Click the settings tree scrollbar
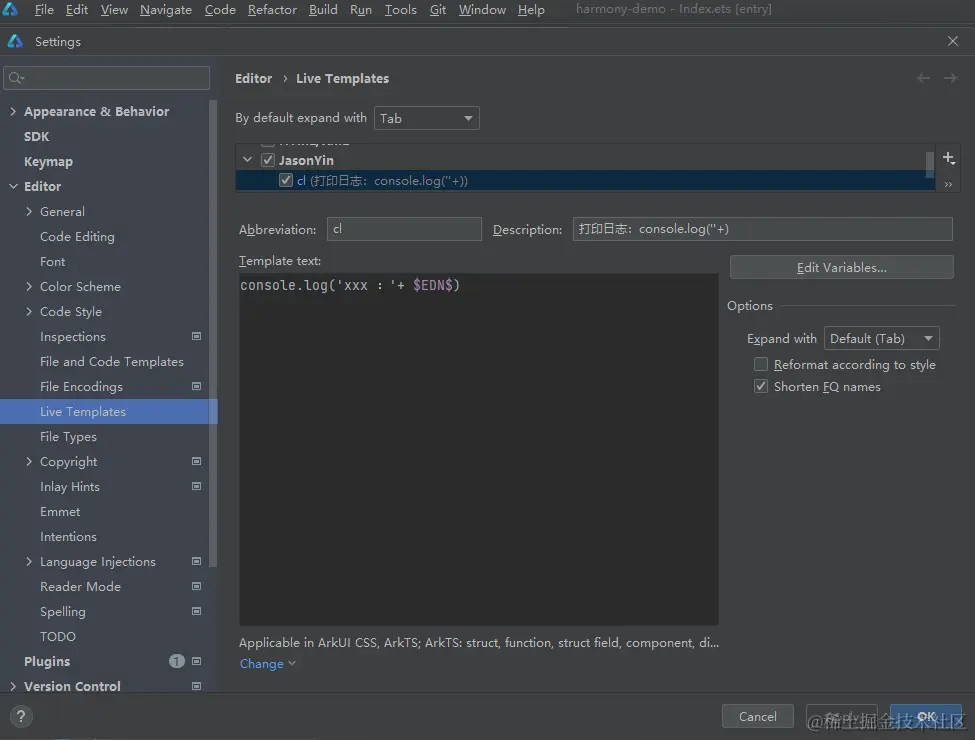The width and height of the screenshot is (975, 740). [x=213, y=333]
